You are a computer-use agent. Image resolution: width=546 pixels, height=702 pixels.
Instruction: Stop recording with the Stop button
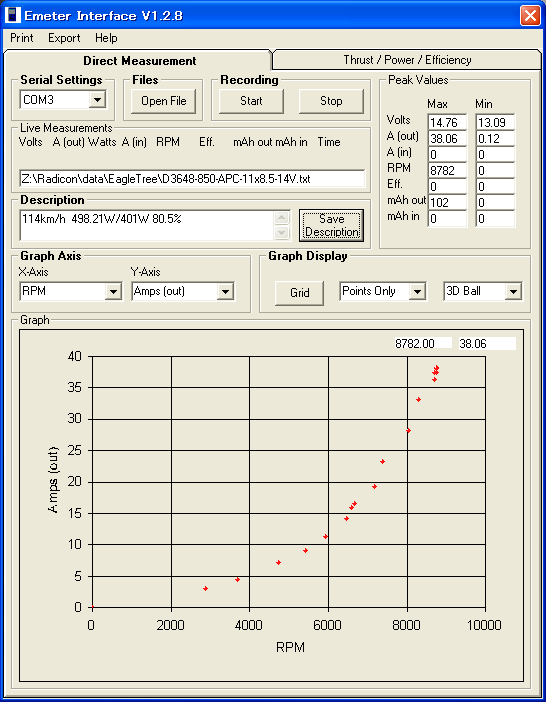[x=331, y=101]
